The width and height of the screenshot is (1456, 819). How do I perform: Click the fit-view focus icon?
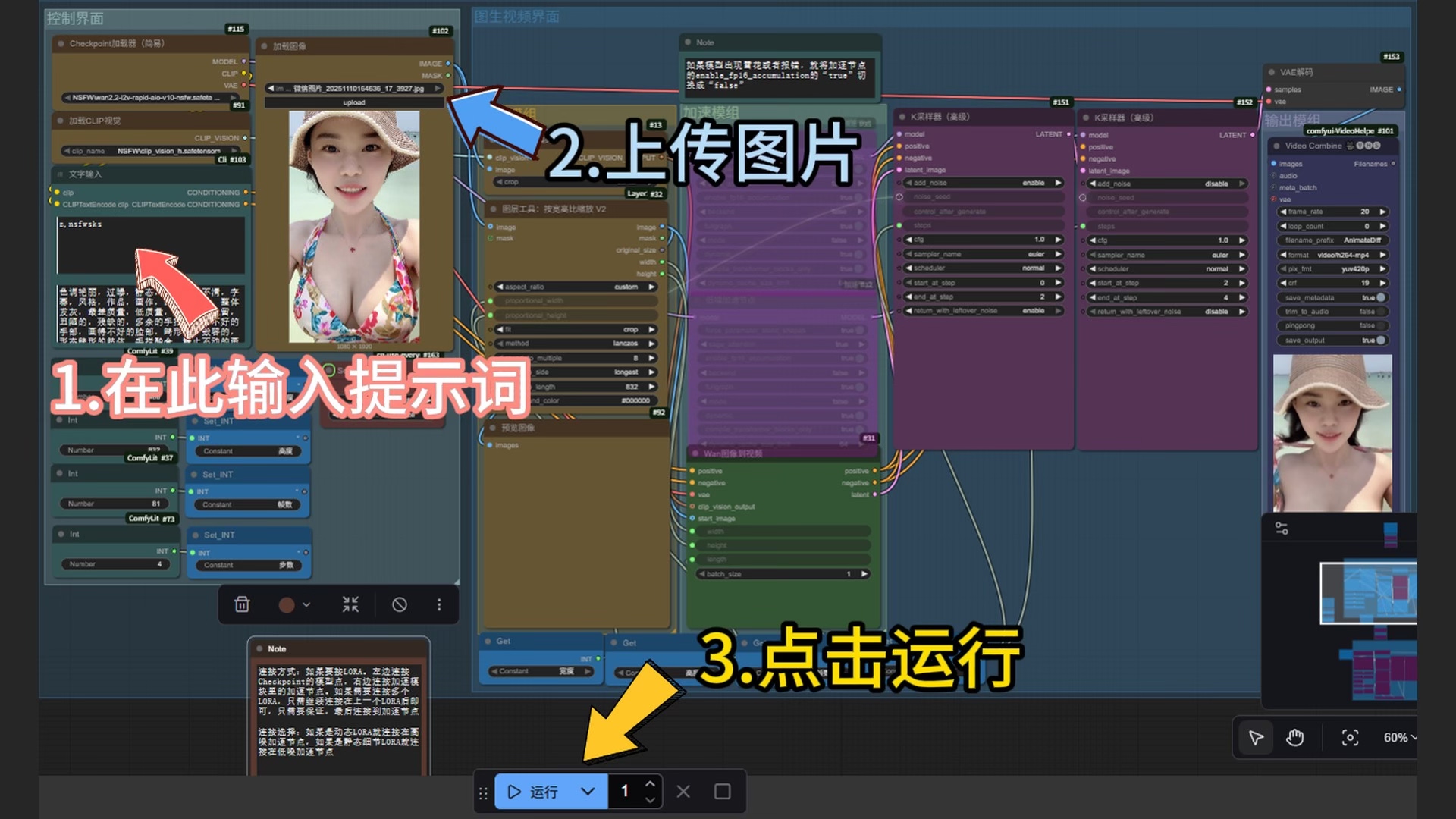[1350, 737]
